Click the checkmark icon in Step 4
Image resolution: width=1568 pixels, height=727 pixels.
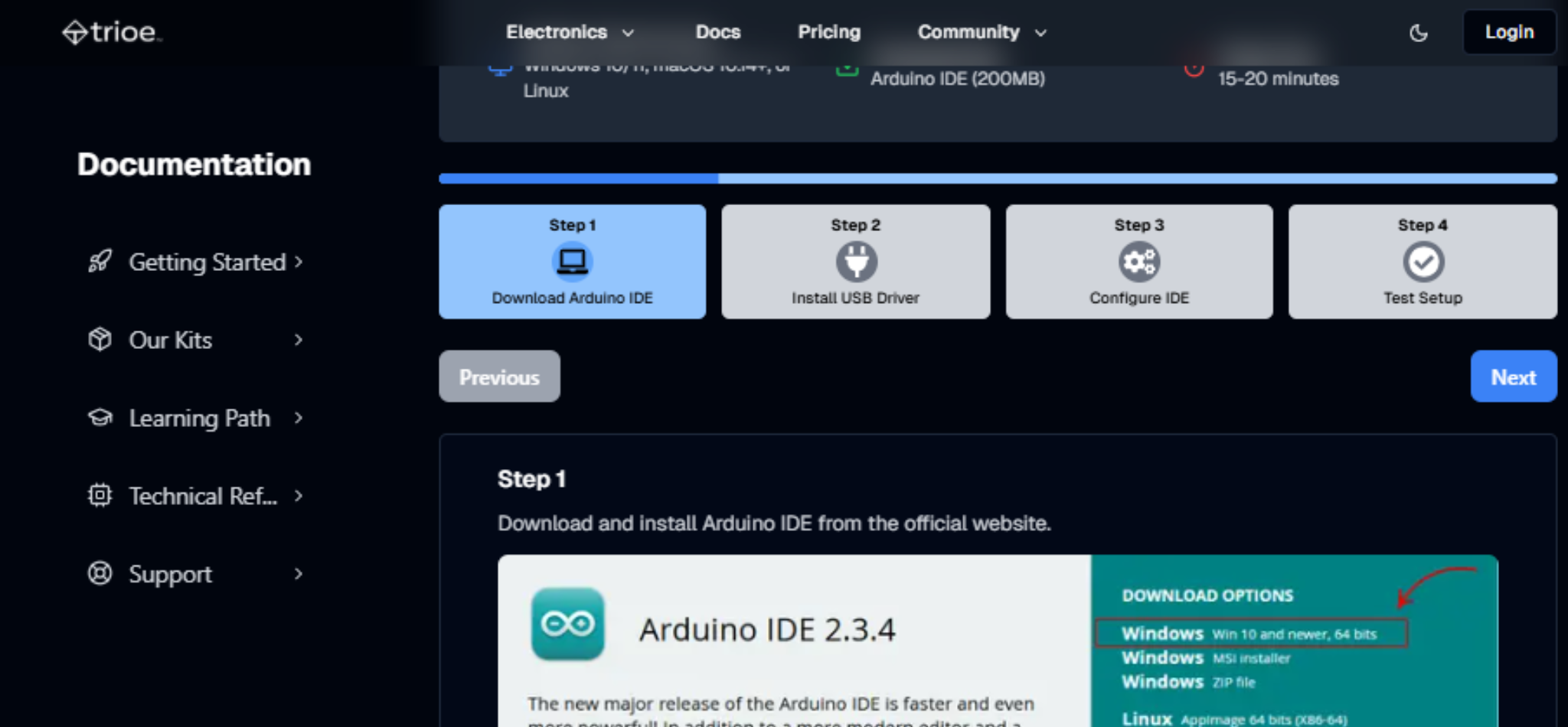click(1423, 262)
